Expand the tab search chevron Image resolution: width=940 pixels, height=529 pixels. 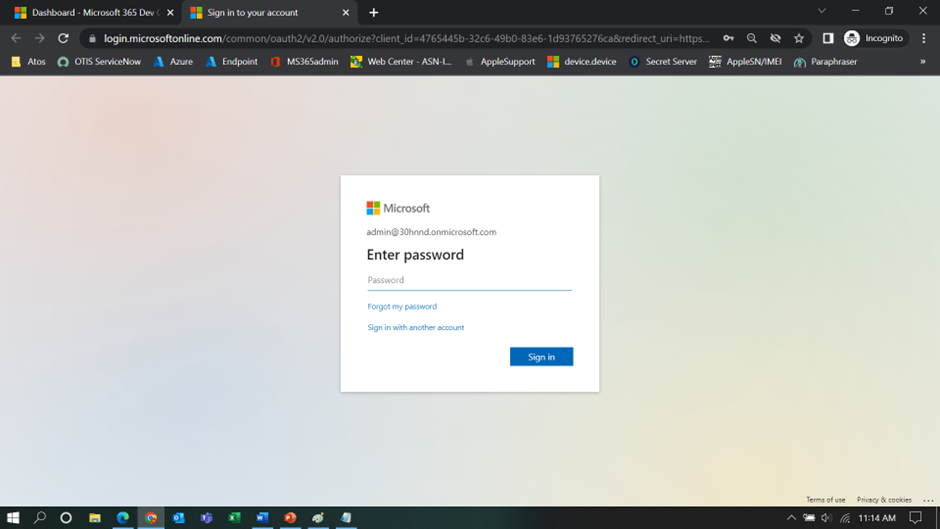tap(822, 11)
